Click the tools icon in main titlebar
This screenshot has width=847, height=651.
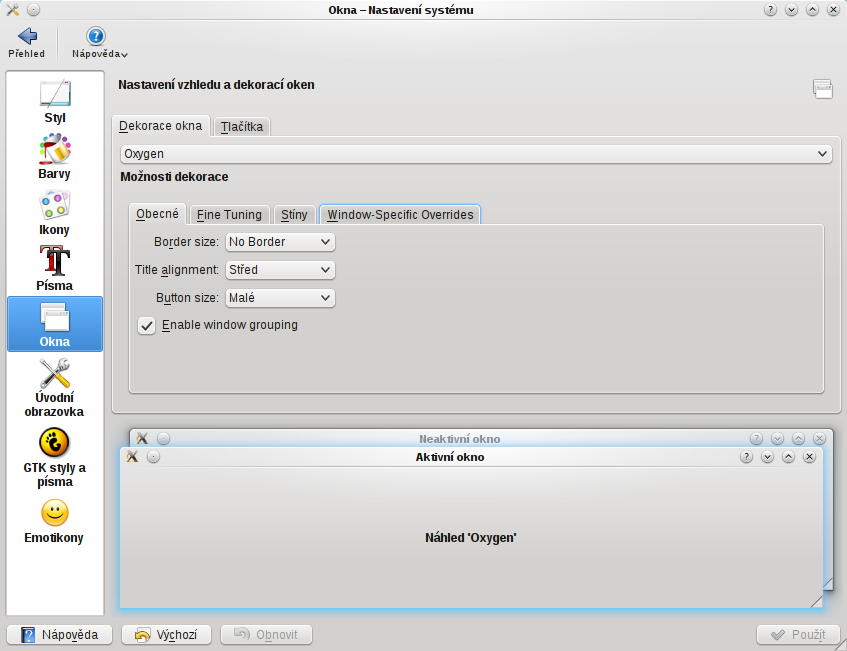tap(12, 10)
